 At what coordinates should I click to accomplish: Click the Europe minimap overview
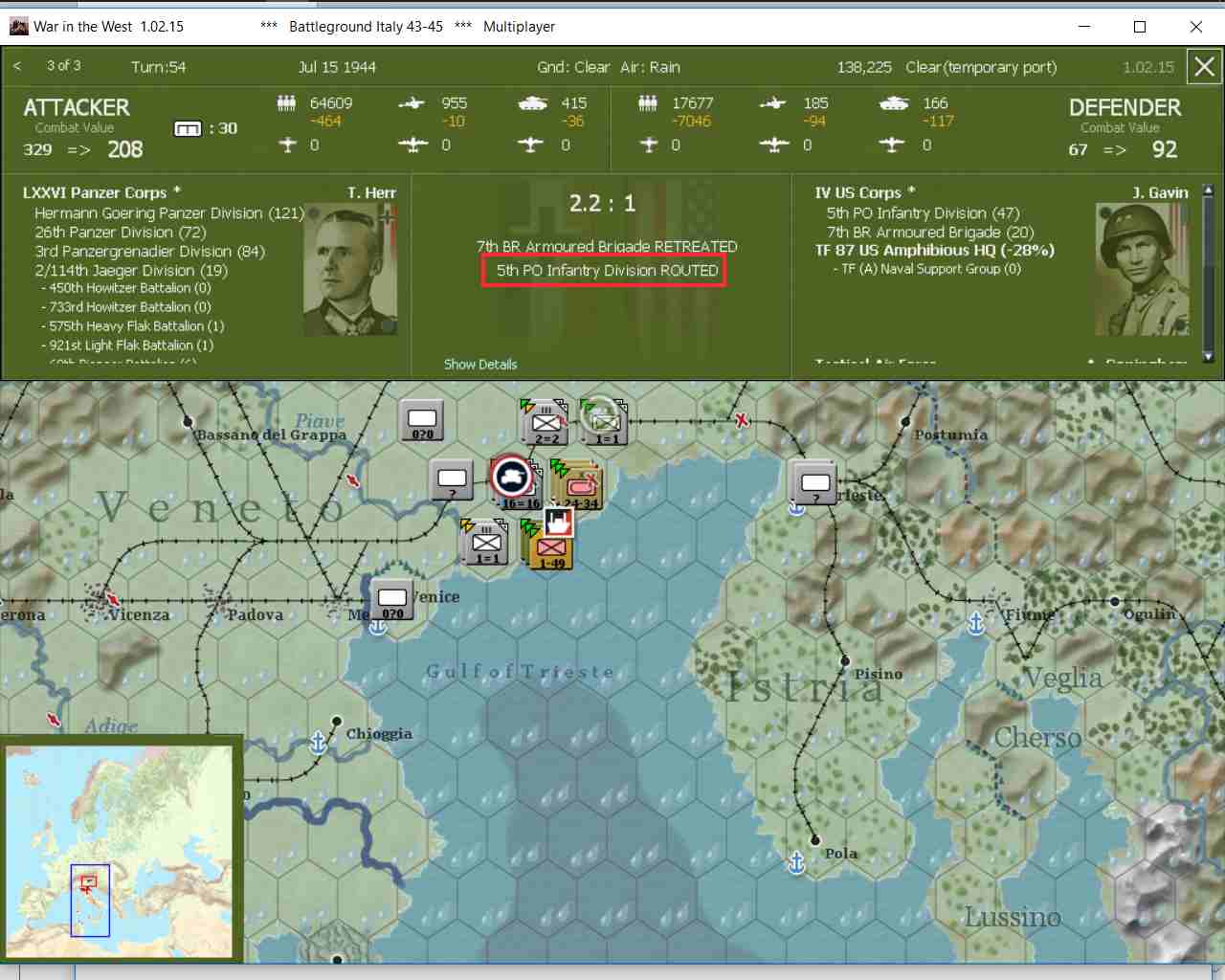[120, 852]
